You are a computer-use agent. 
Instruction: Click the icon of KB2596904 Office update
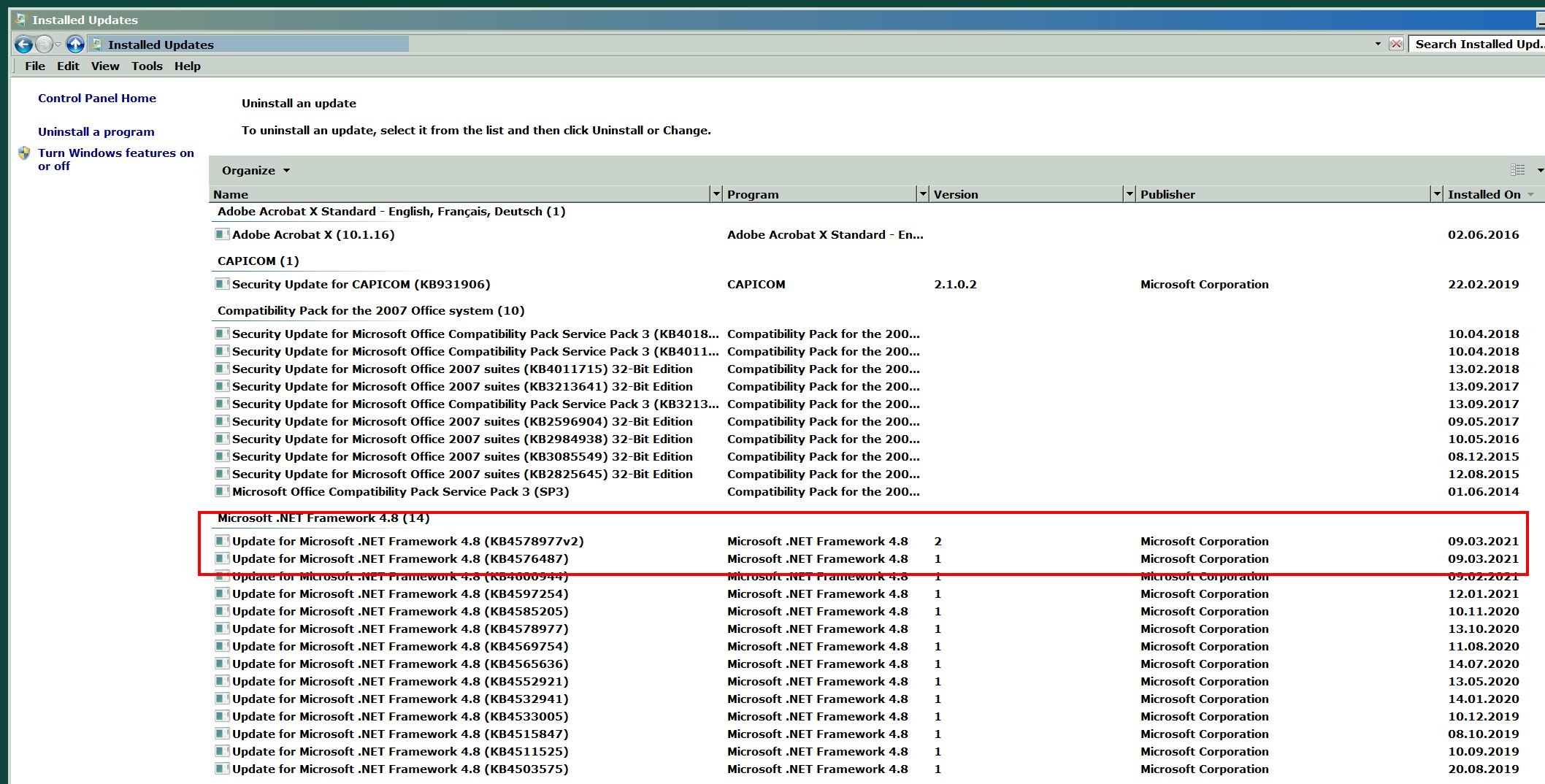coord(222,421)
